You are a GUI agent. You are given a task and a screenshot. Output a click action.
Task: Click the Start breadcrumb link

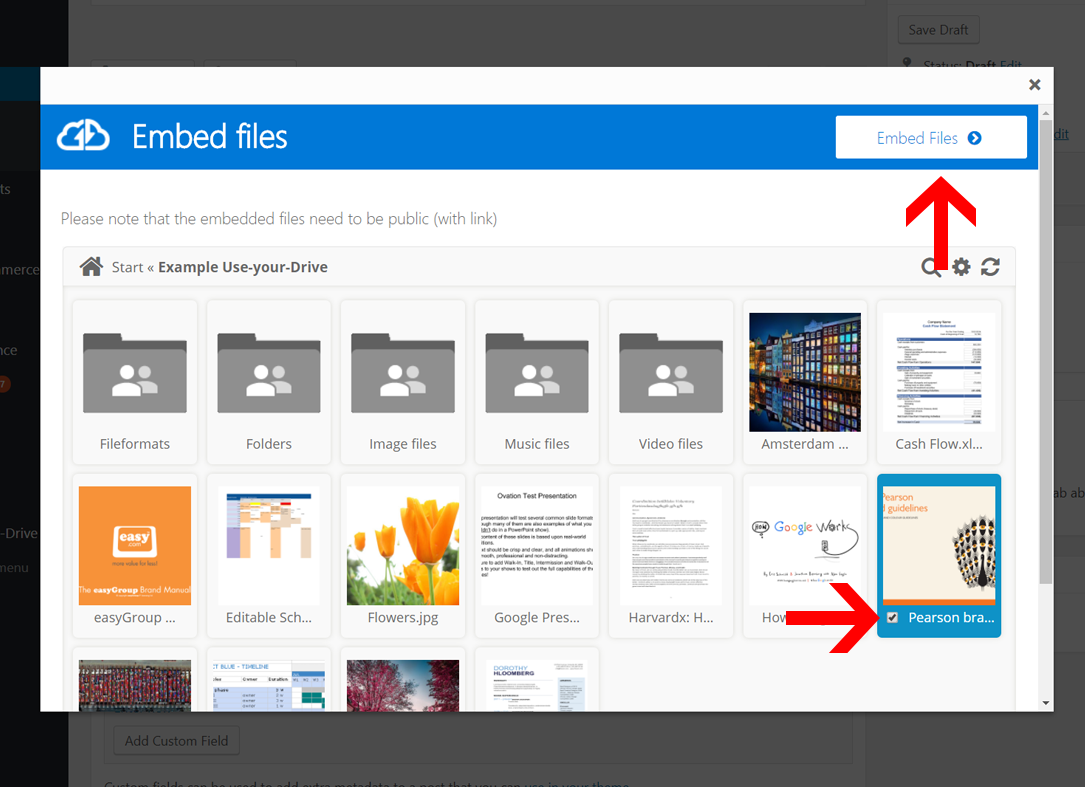point(127,267)
